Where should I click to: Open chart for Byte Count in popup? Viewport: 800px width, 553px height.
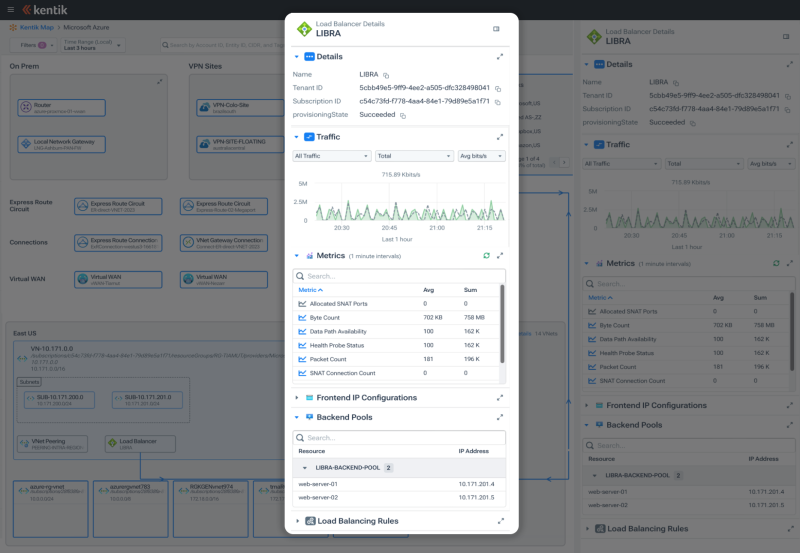(x=302, y=317)
